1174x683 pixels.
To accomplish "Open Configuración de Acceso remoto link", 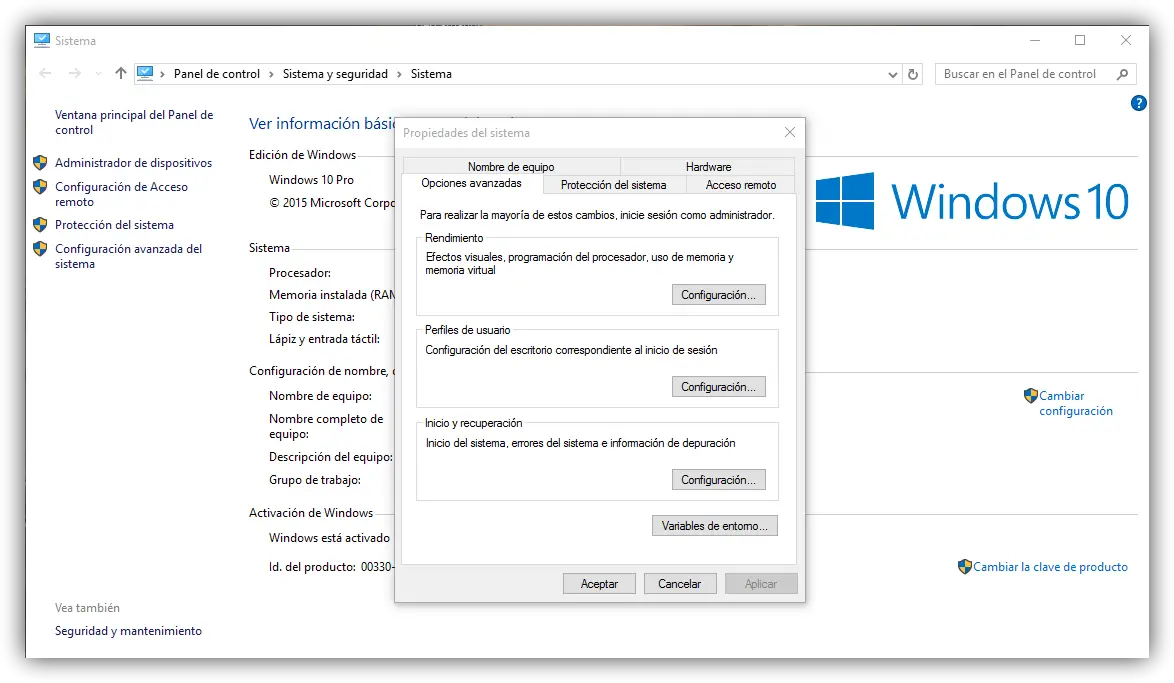I will (x=121, y=194).
